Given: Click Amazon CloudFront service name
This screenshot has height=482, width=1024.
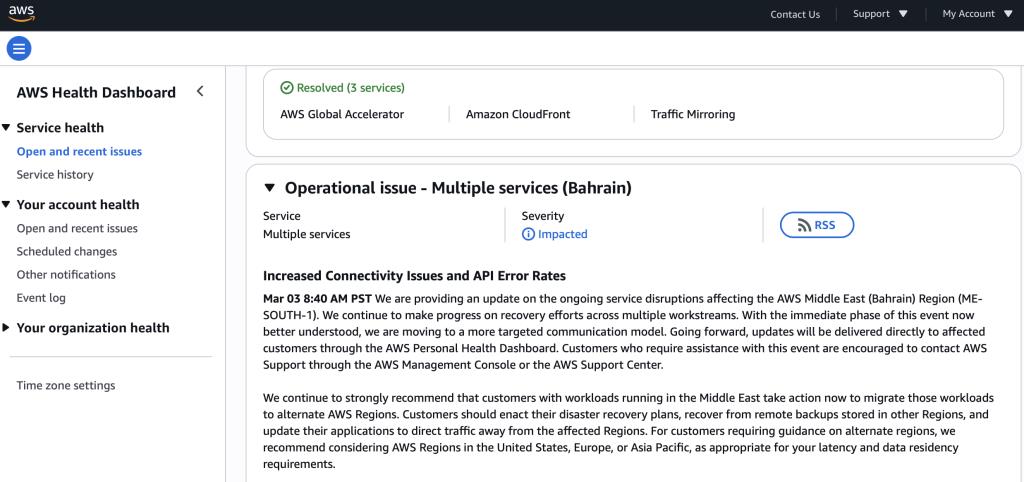Looking at the screenshot, I should (518, 114).
